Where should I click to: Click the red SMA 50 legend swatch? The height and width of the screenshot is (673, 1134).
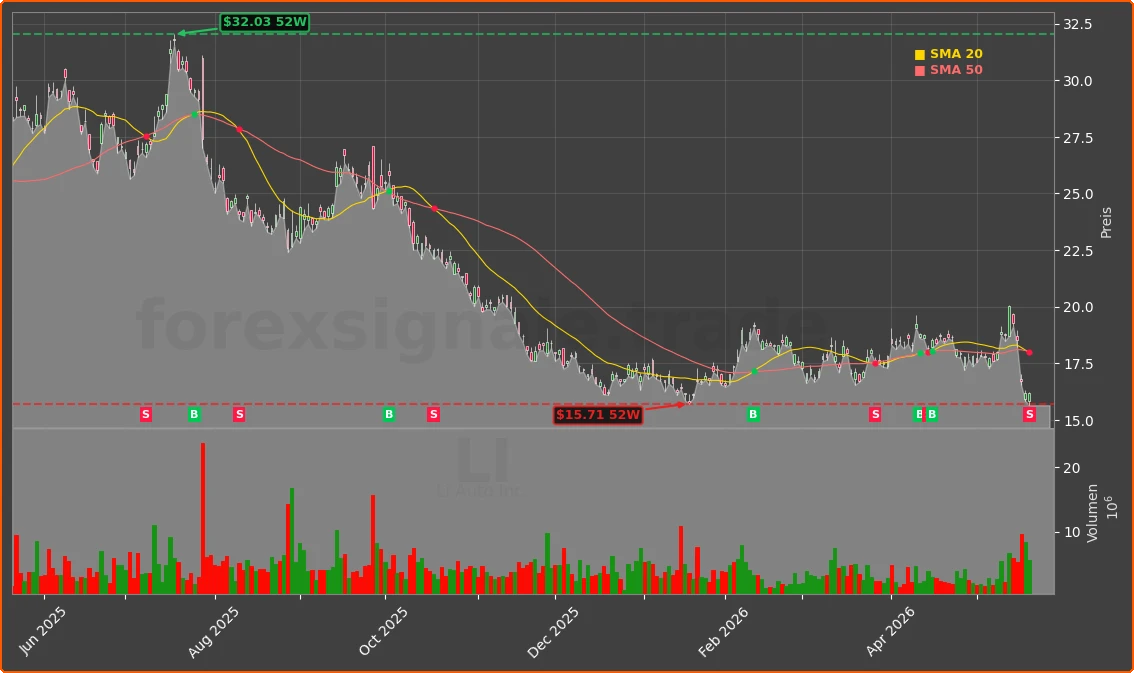tap(920, 71)
